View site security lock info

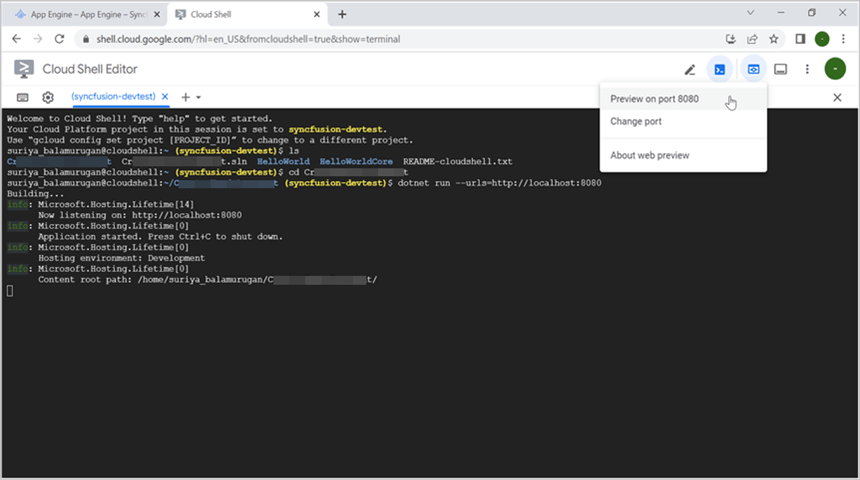(86, 39)
